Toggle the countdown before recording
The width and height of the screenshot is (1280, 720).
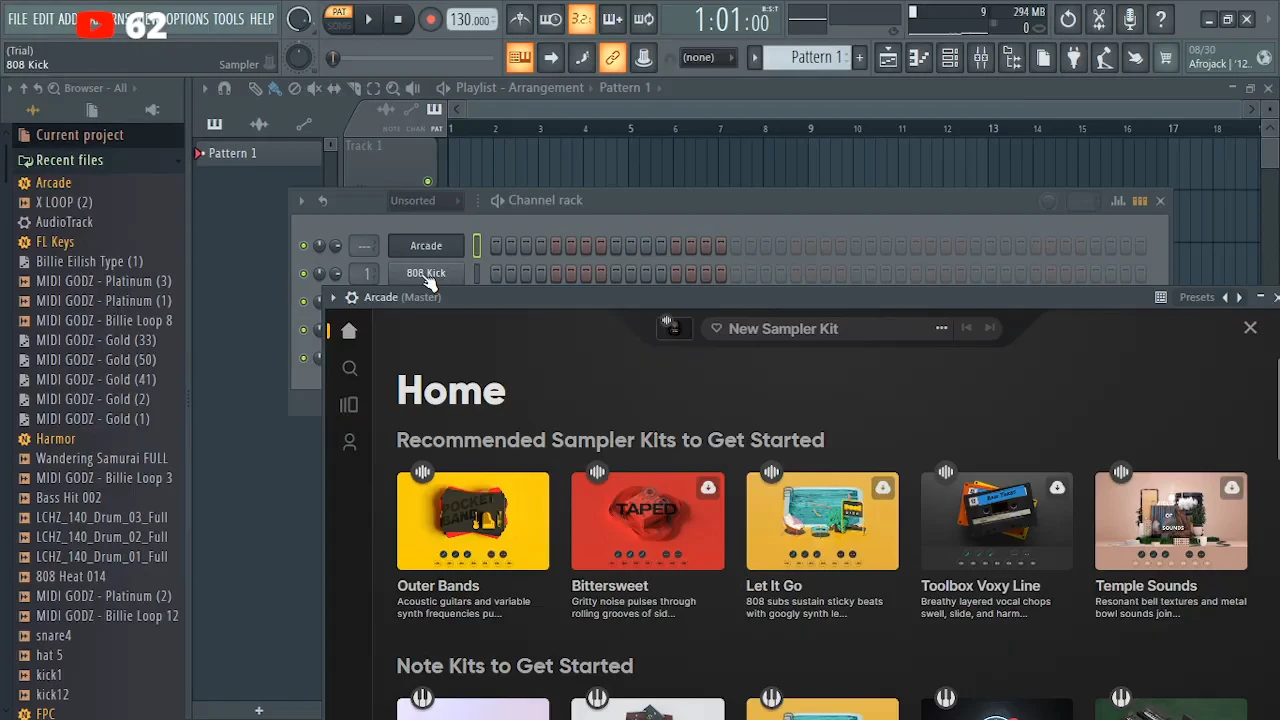point(582,19)
